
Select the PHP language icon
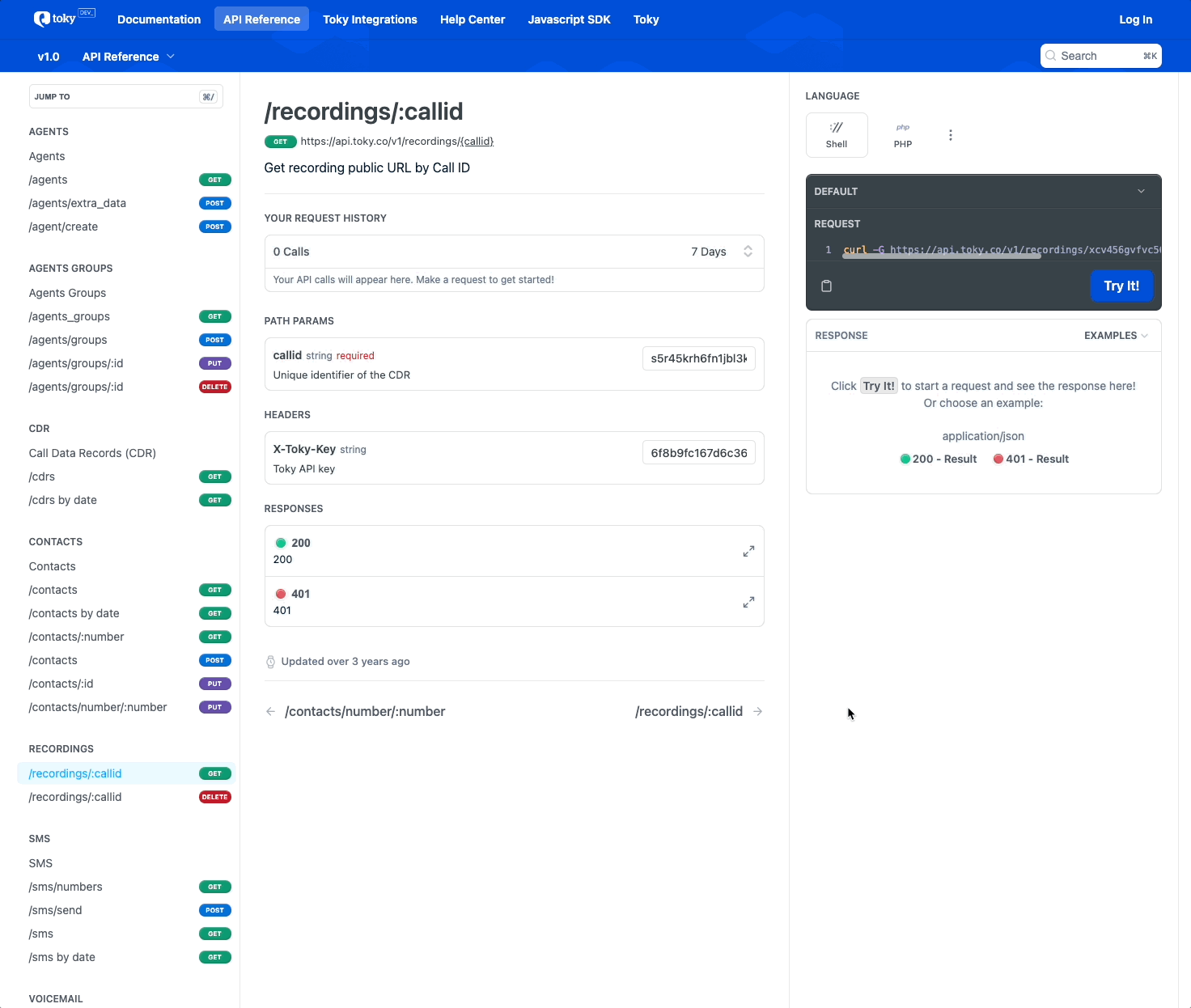pyautogui.click(x=902, y=135)
